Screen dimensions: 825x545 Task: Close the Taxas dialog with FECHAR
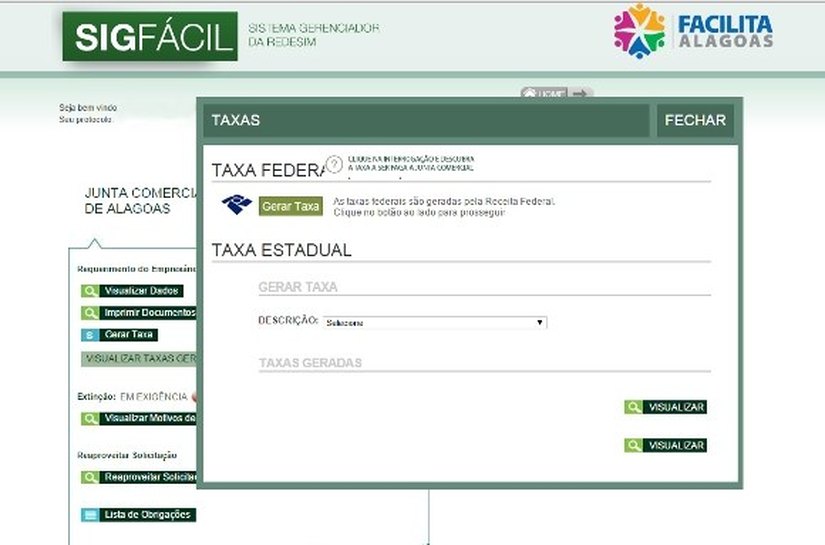695,120
